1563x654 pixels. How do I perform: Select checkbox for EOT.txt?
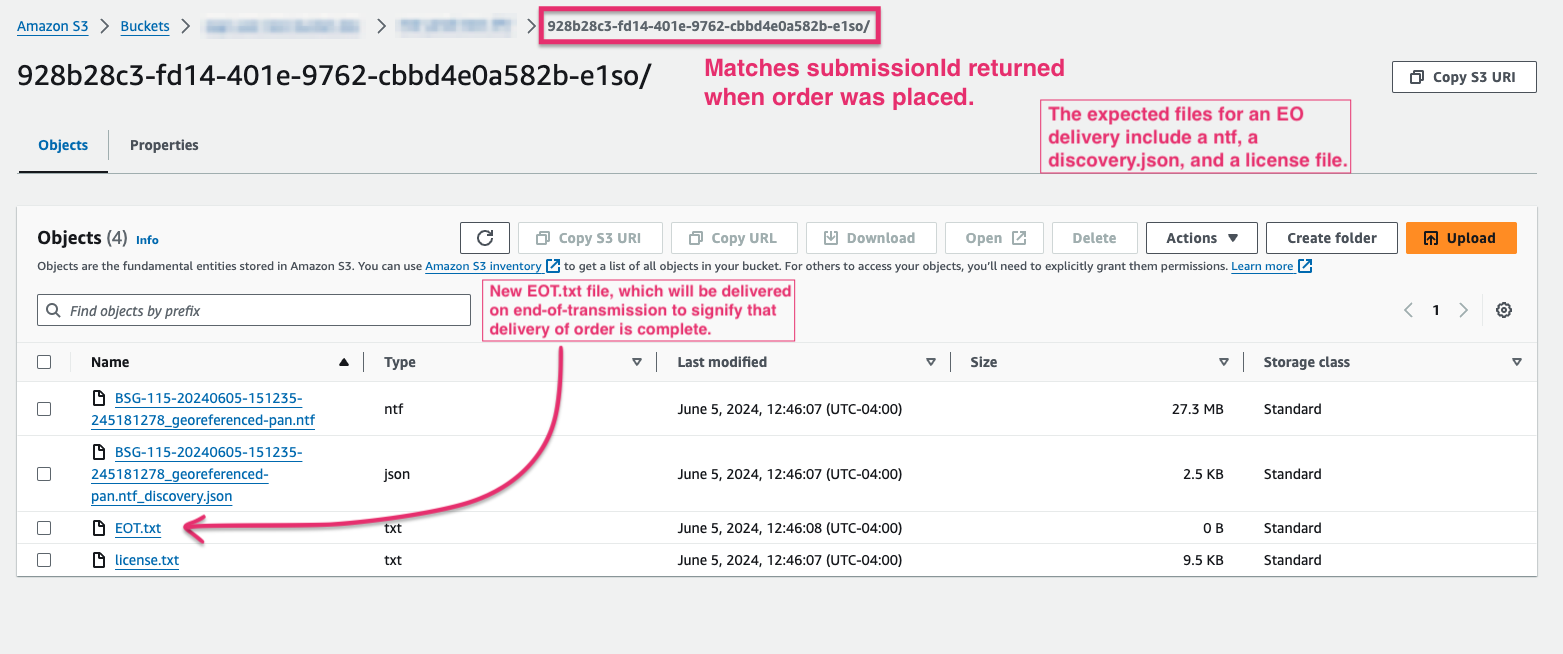[44, 528]
